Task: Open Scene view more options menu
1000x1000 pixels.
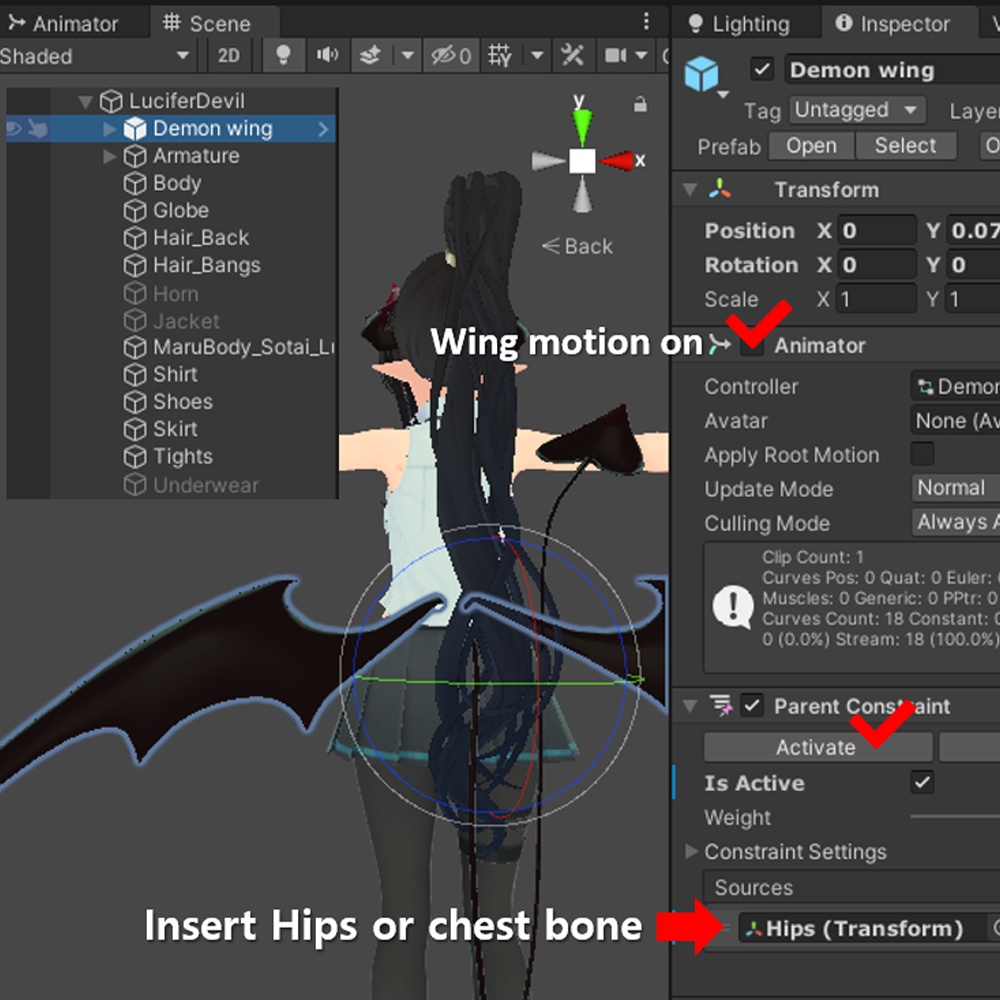Action: [x=646, y=22]
